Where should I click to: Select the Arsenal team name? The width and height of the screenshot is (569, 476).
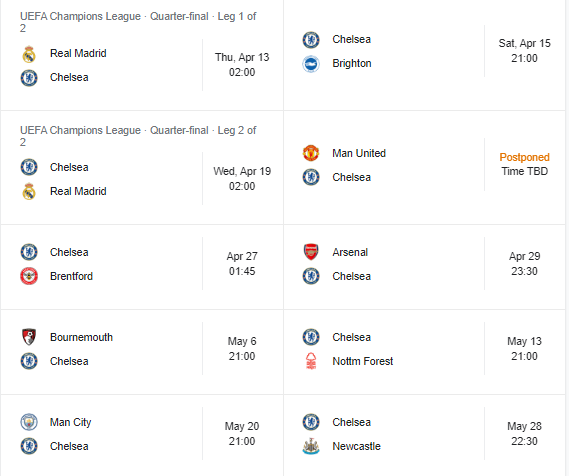(x=350, y=252)
